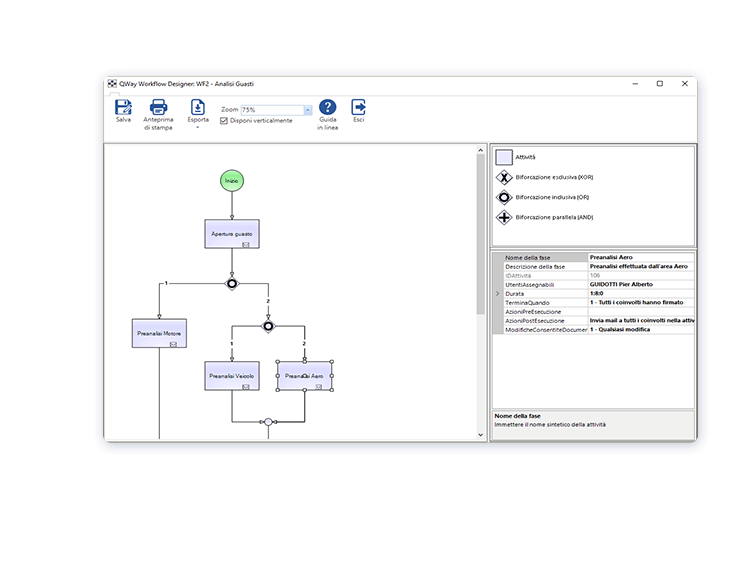
Task: Select Biforcazione parallela AND gateway icon
Action: (x=504, y=217)
